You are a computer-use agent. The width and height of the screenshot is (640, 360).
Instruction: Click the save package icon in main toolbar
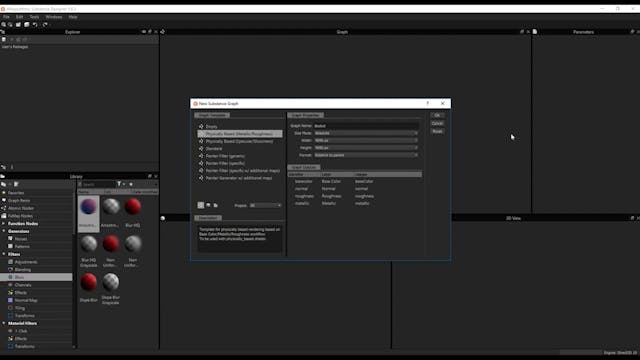click(x=18, y=25)
